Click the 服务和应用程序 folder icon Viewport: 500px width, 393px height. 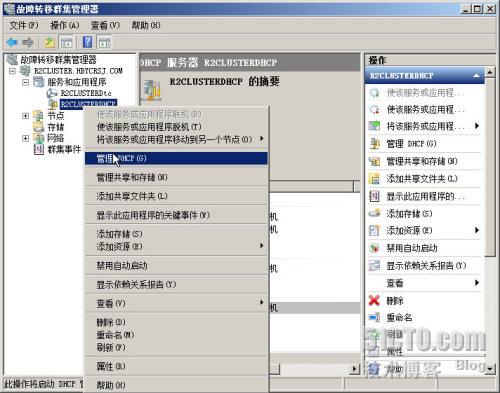(x=39, y=82)
